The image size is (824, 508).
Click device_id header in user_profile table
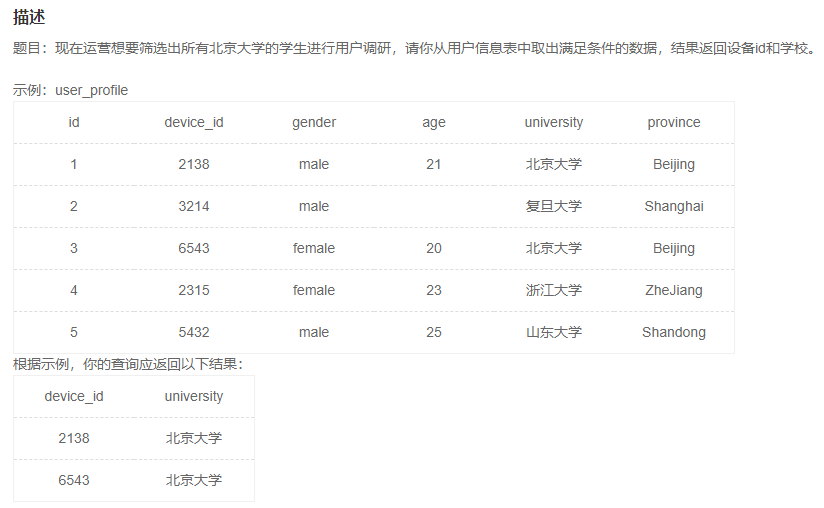click(x=194, y=122)
